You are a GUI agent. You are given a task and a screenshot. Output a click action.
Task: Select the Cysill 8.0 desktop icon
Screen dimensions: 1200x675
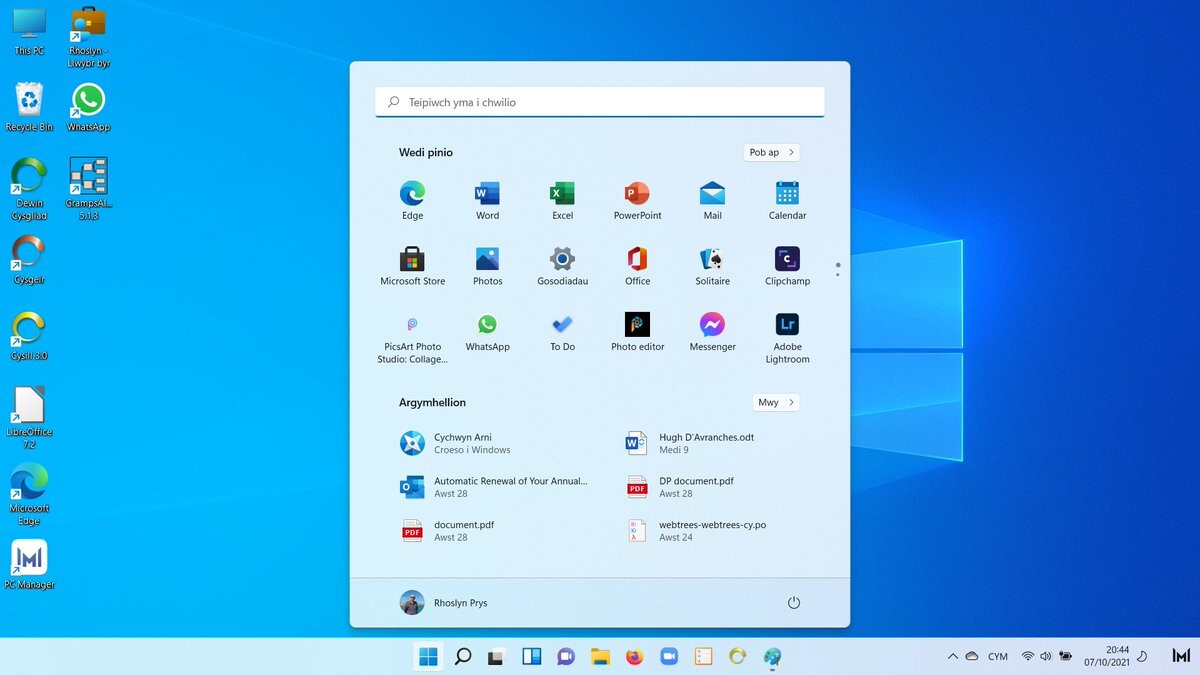pos(30,335)
